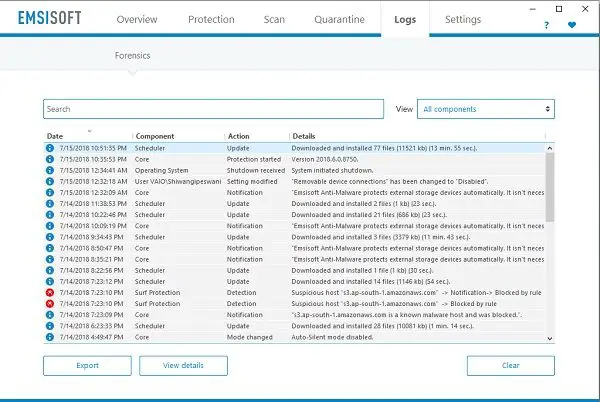
Task: Click info icon for 7/14/2018 10:22:46 PM entry
Action: pyautogui.click(x=50, y=215)
